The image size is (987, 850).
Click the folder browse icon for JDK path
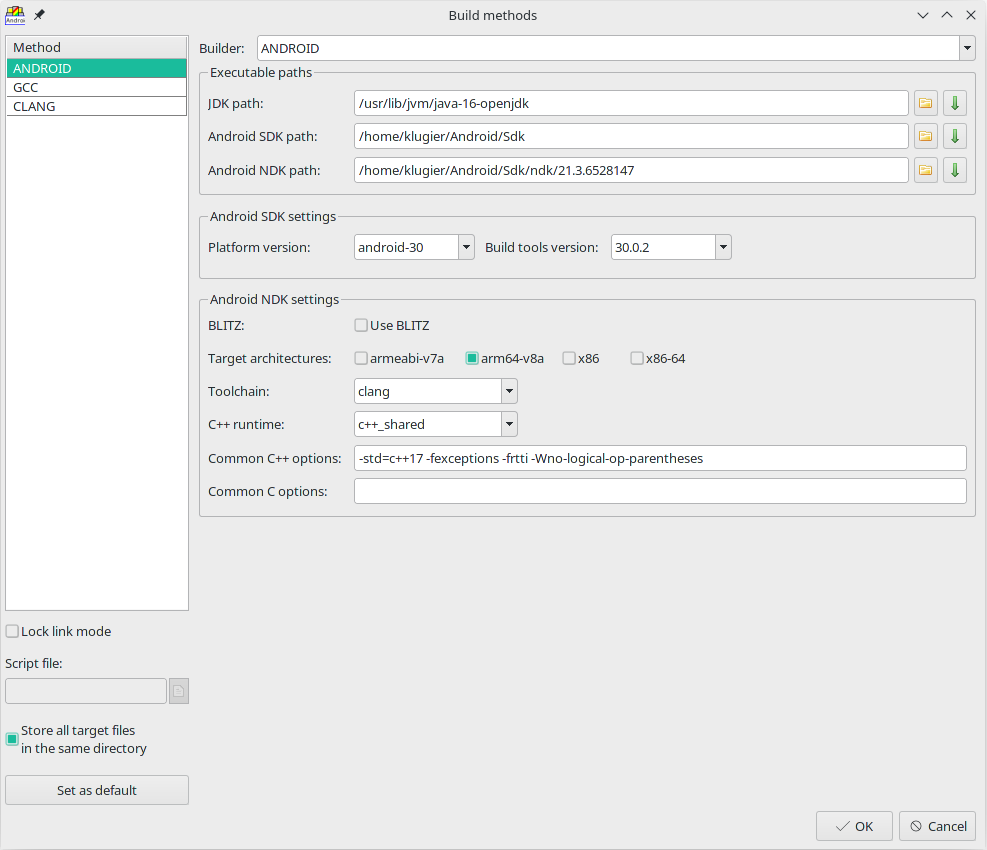pyautogui.click(x=925, y=103)
